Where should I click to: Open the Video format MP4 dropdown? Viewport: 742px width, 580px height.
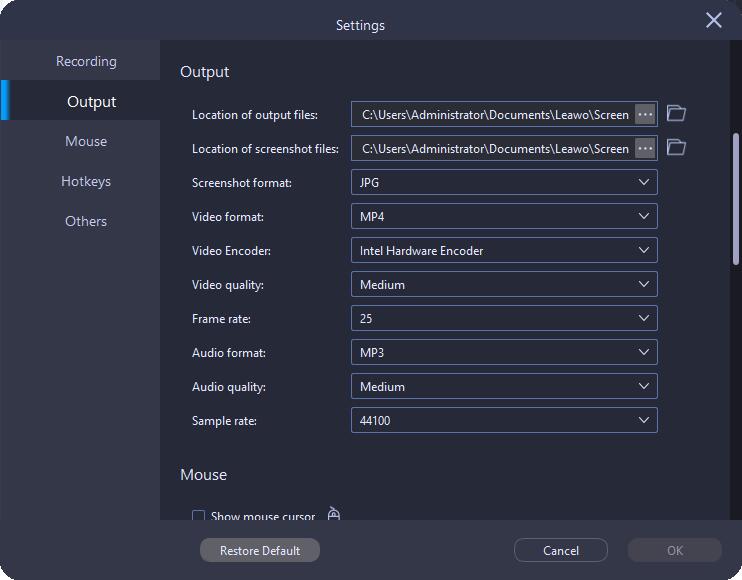504,217
